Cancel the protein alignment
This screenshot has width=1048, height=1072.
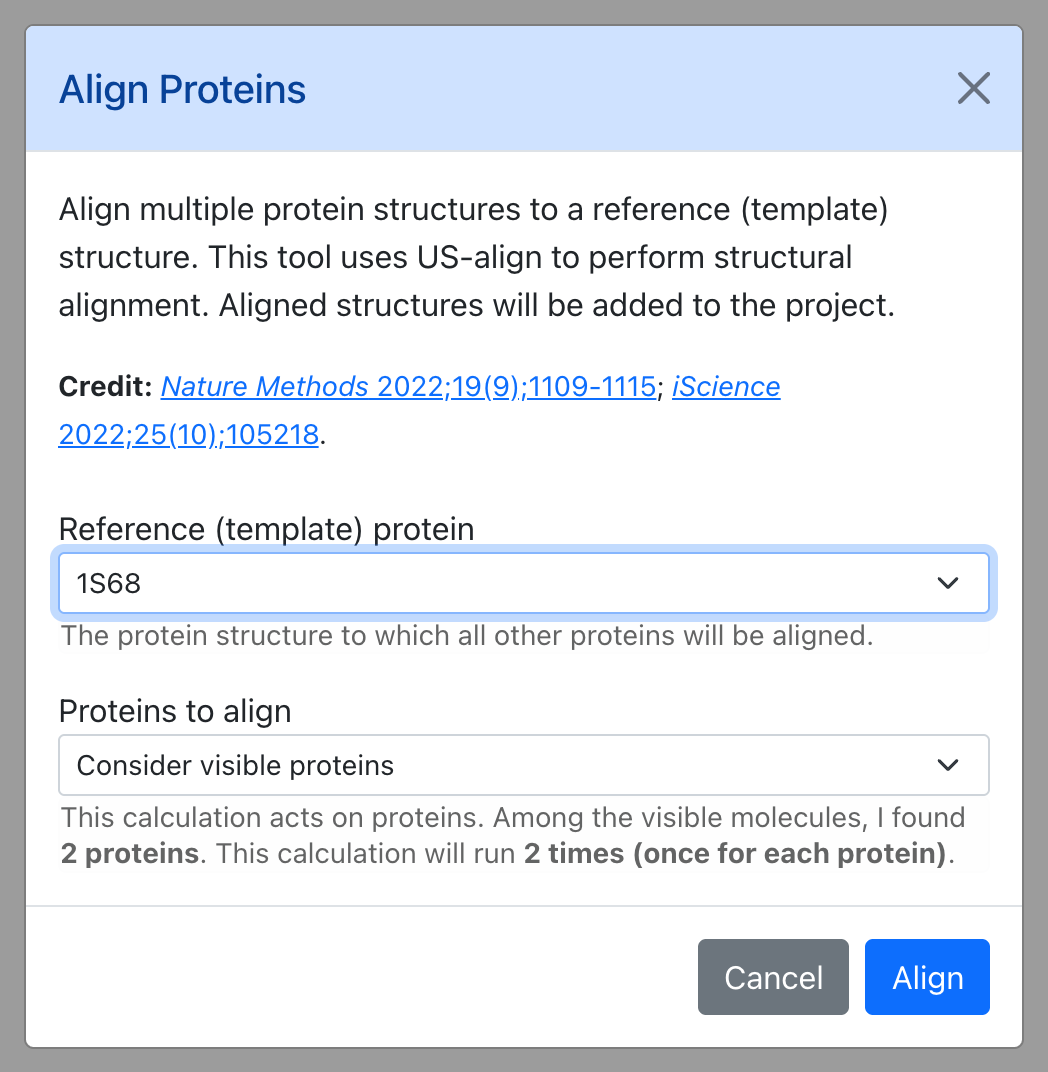click(x=773, y=977)
